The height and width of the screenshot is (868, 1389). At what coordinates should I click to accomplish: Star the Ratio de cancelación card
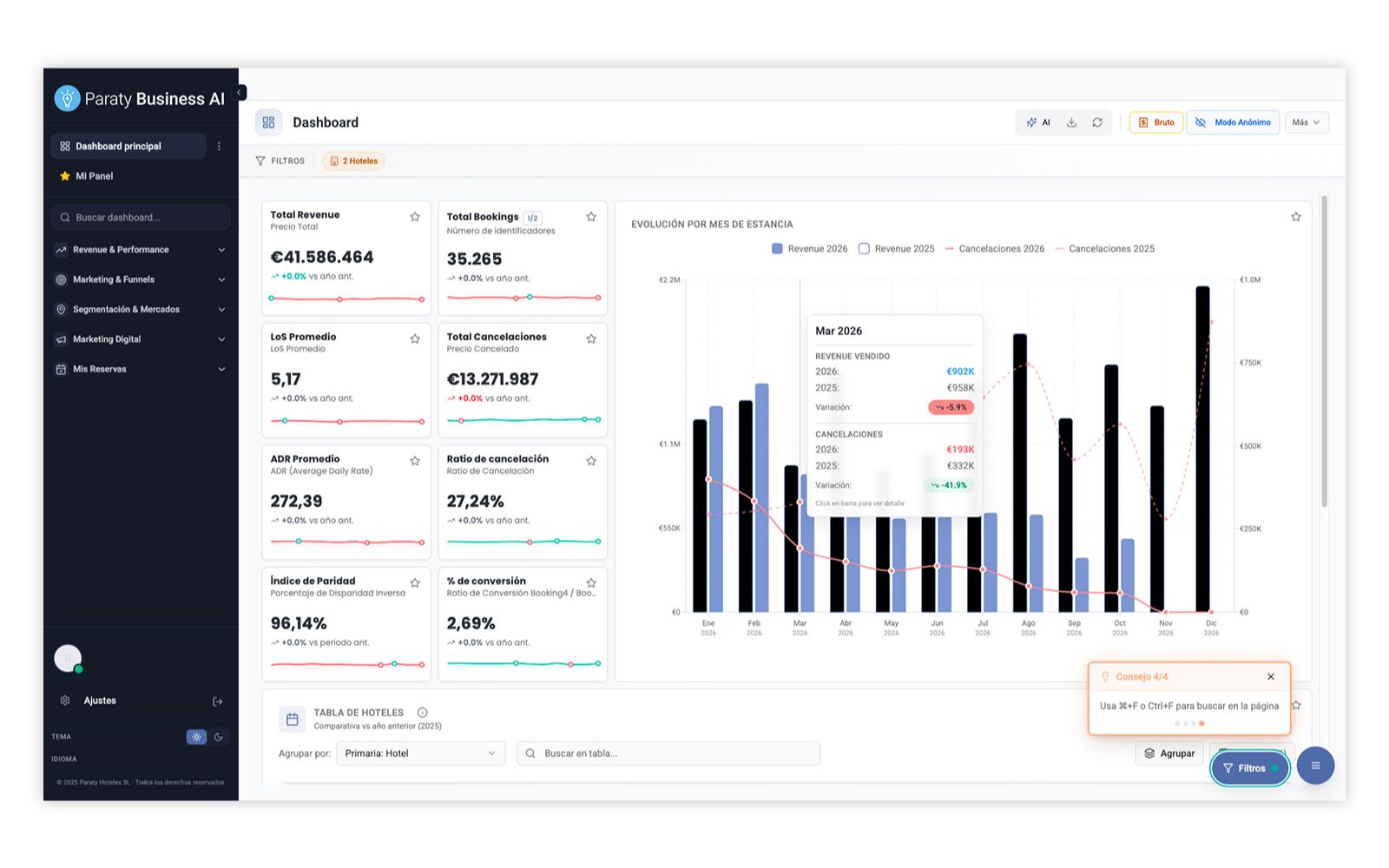pyautogui.click(x=591, y=461)
